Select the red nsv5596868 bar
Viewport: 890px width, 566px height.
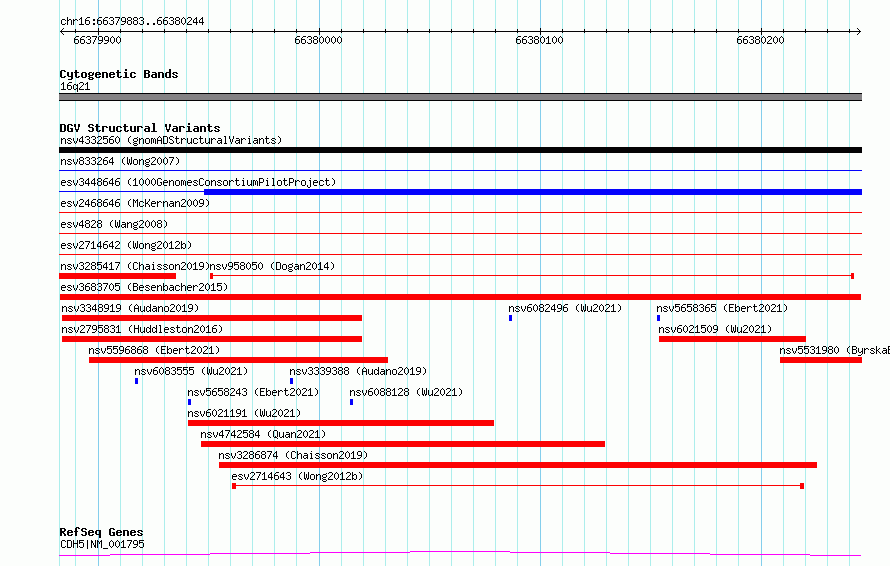(238, 360)
